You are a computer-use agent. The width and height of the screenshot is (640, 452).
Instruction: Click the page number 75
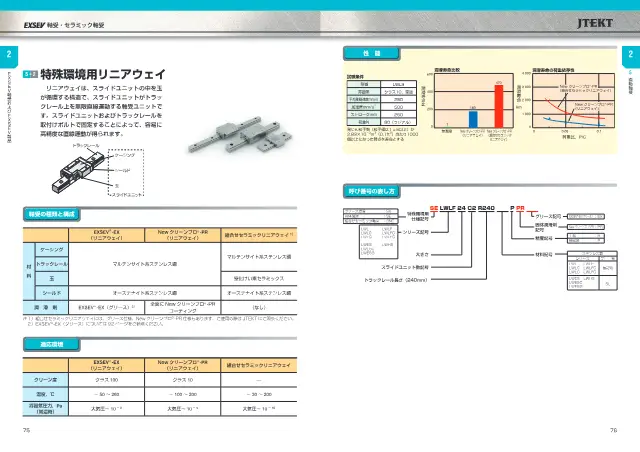(x=27, y=430)
